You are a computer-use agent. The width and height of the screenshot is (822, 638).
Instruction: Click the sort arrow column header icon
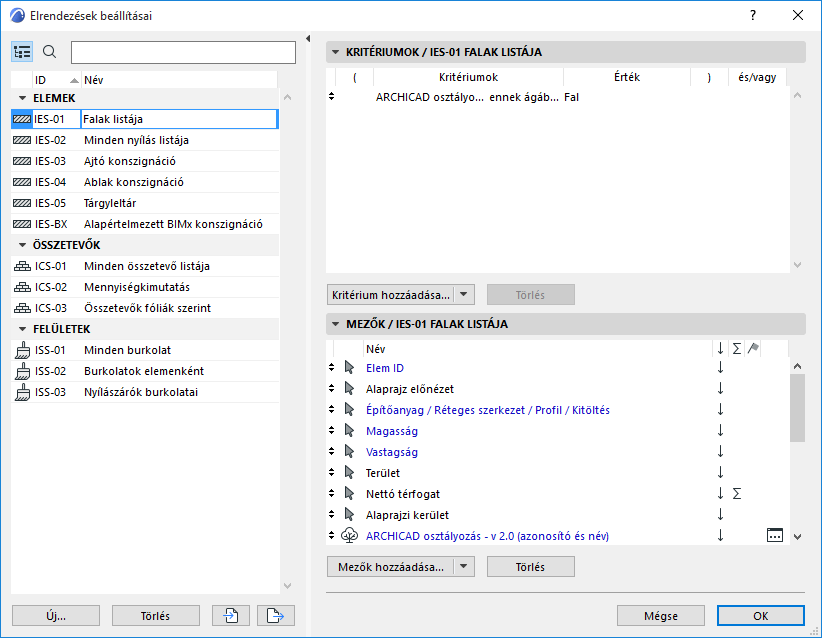click(720, 348)
